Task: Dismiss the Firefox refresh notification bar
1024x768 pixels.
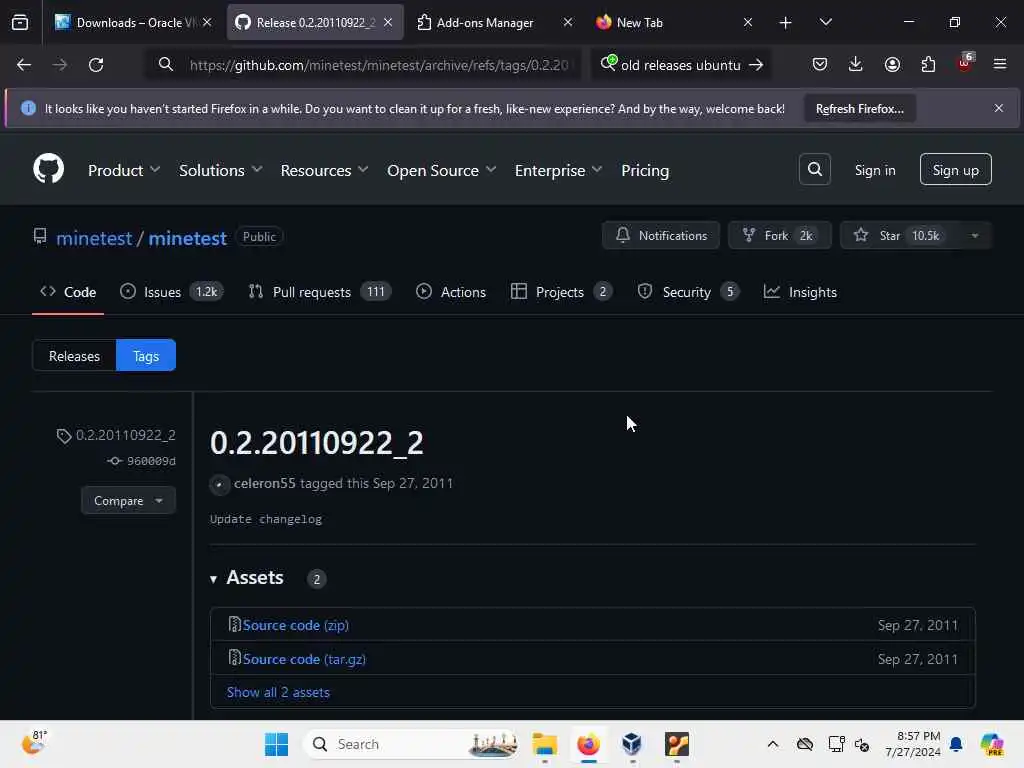Action: coord(999,108)
